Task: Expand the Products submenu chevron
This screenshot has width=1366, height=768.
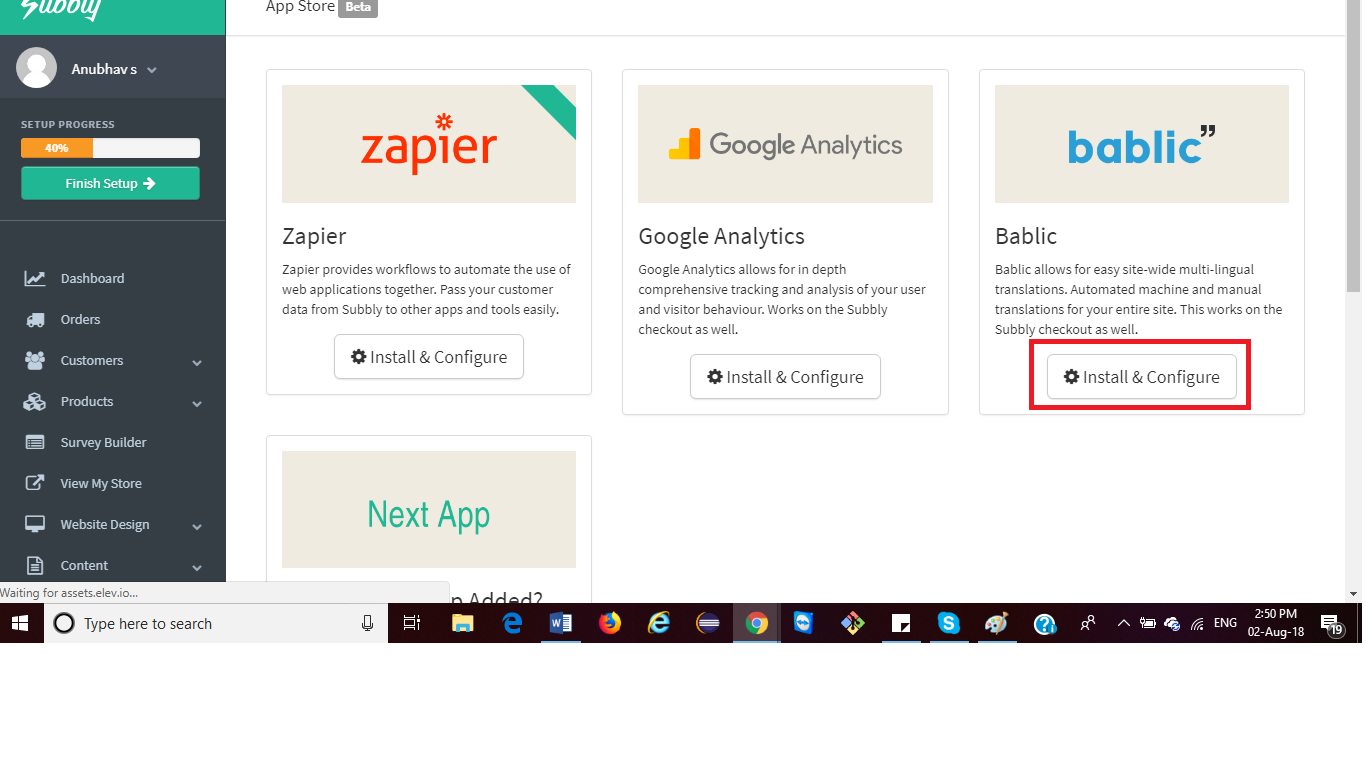Action: pyautogui.click(x=197, y=404)
